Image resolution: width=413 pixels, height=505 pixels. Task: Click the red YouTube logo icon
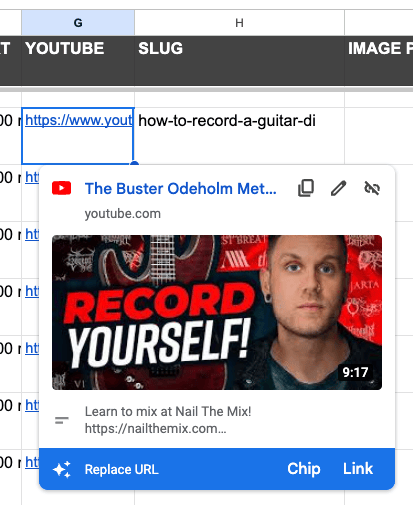click(x=62, y=188)
